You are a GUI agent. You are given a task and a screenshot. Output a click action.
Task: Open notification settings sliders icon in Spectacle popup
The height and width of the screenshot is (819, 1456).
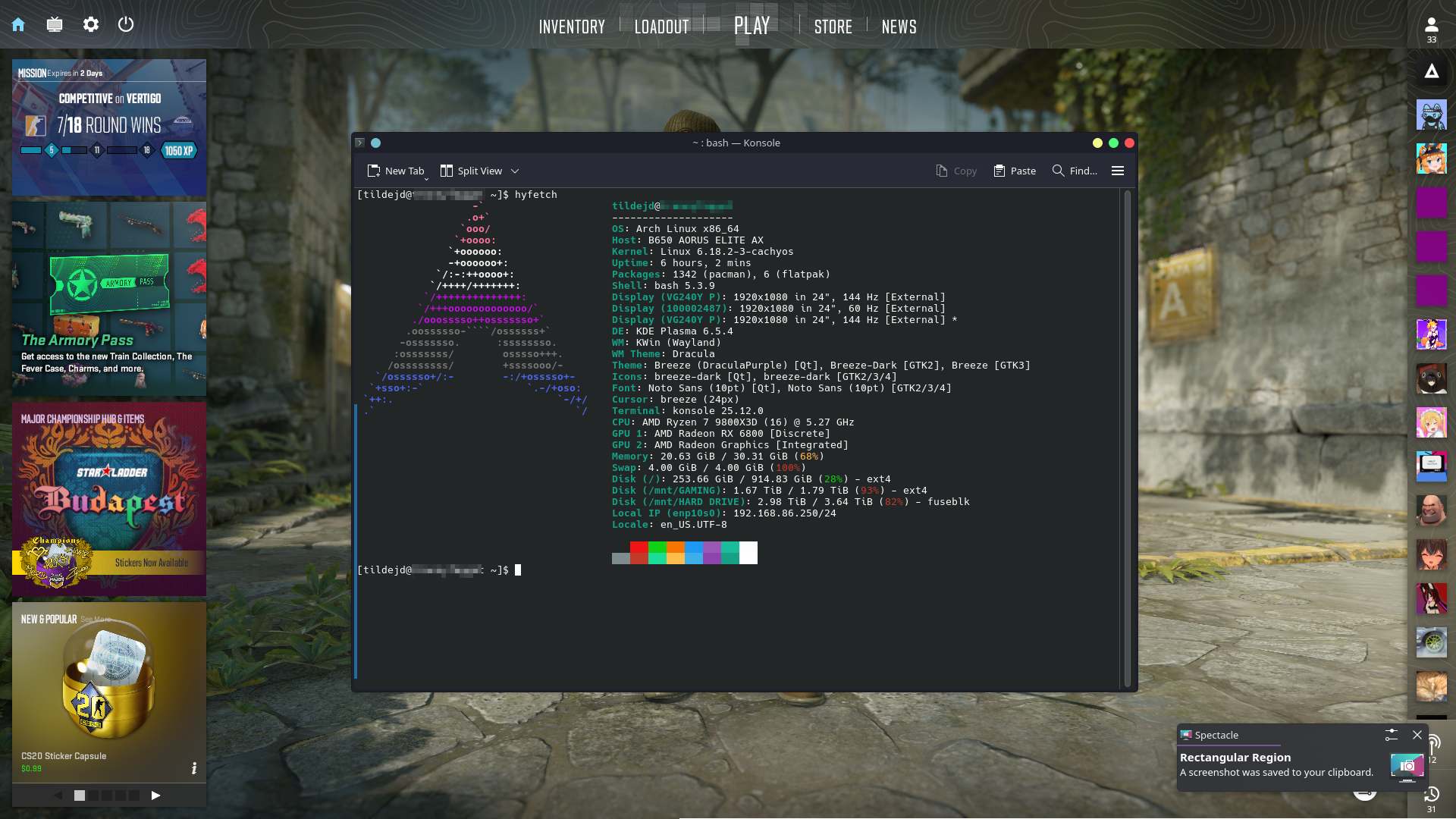tap(1391, 735)
